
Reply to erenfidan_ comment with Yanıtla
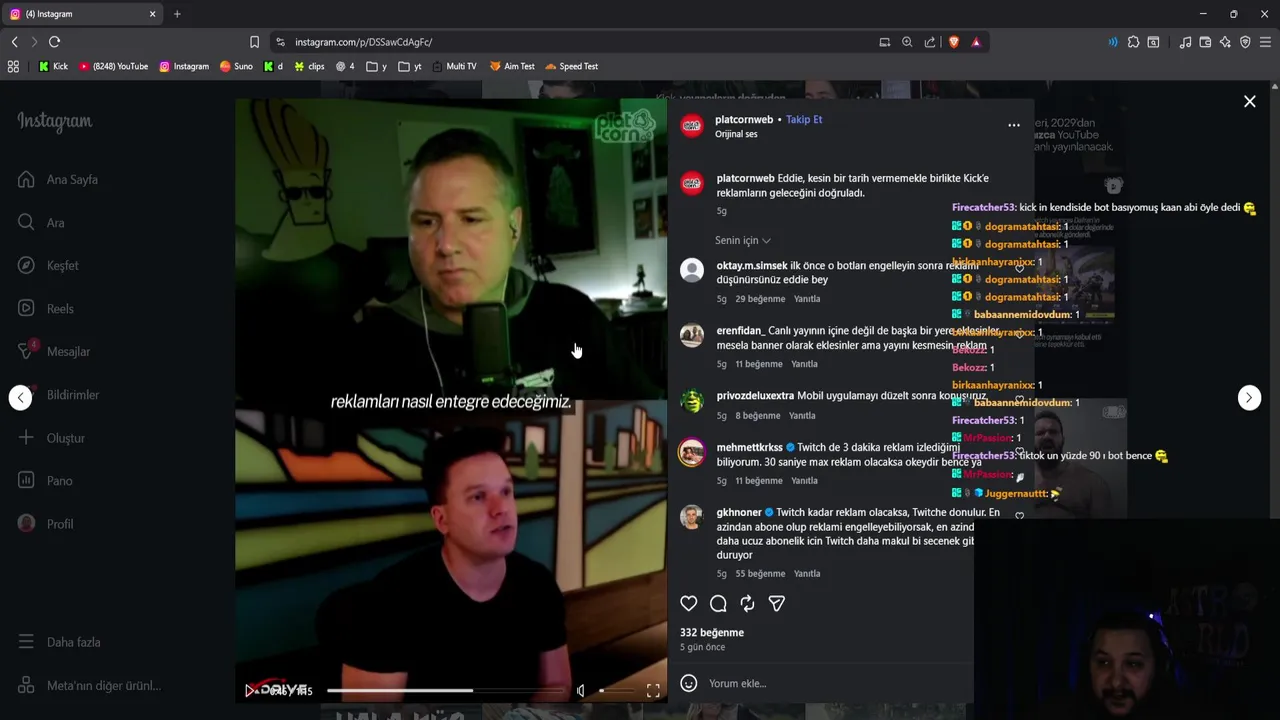[804, 364]
